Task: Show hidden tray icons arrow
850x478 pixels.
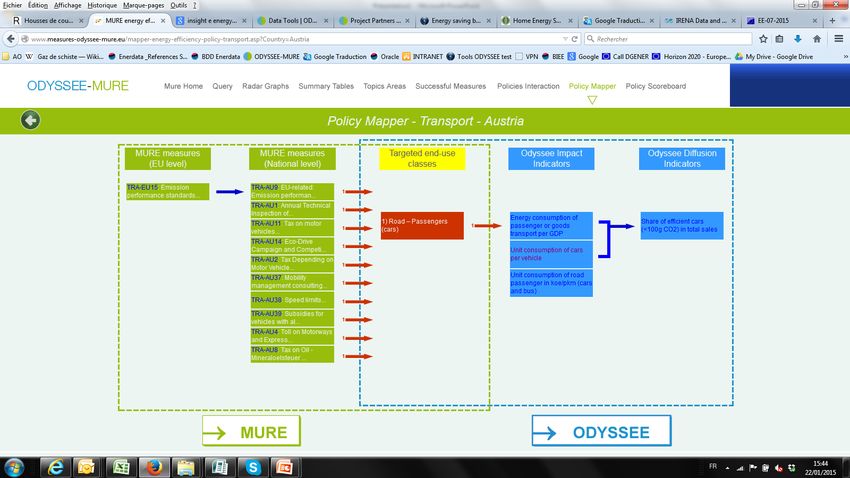Action: pyautogui.click(x=727, y=468)
